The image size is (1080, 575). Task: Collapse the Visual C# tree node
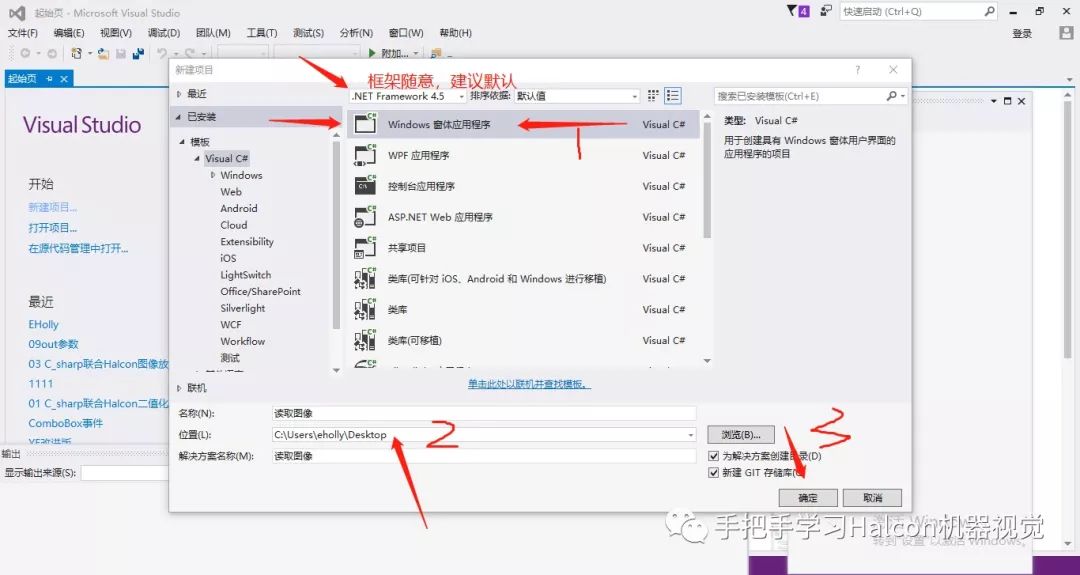click(197, 158)
